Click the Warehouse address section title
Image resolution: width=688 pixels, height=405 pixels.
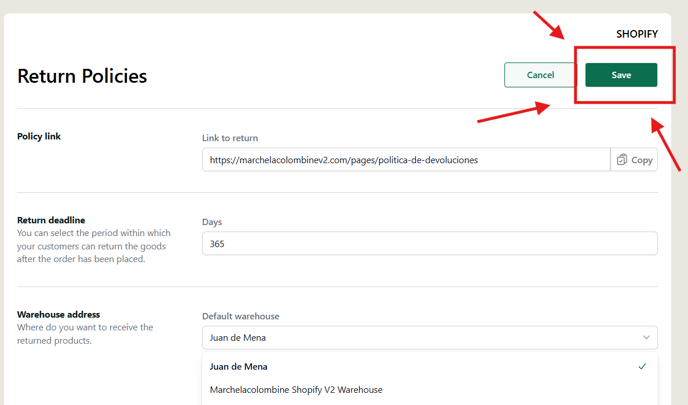(x=58, y=315)
